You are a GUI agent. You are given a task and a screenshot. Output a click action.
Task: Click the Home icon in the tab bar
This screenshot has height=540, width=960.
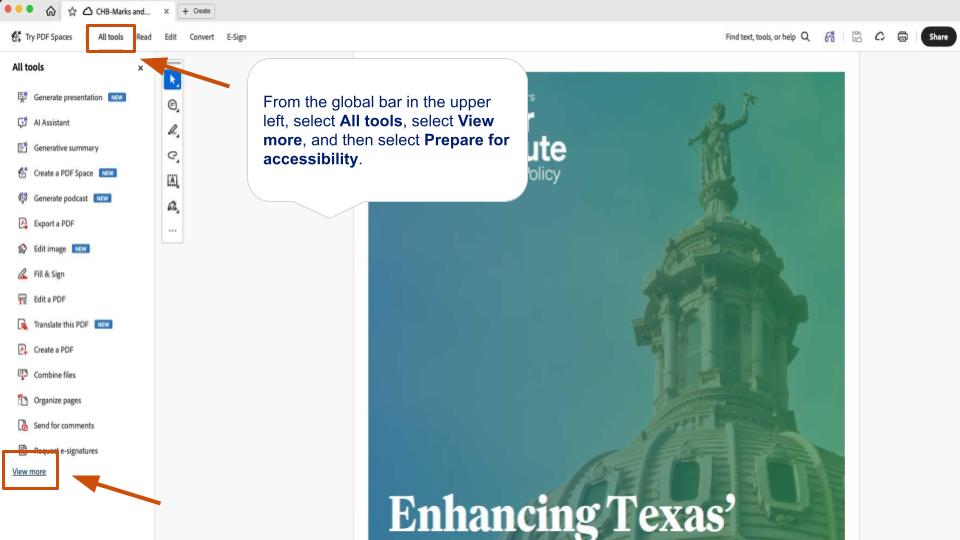click(51, 11)
